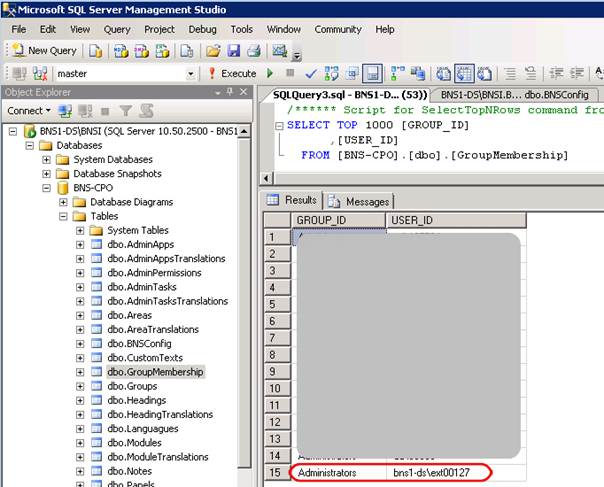Collapse the SELECT statement outline in editor

[279, 126]
